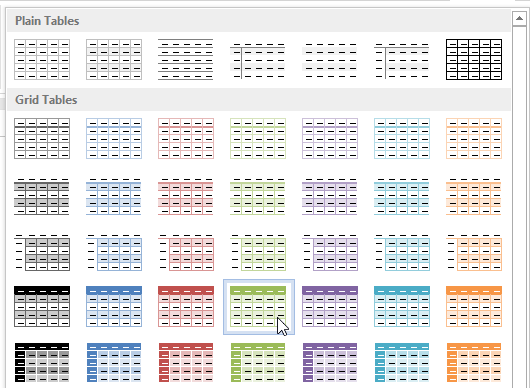Select purple Grid Table 3 with open first column

click(330, 252)
